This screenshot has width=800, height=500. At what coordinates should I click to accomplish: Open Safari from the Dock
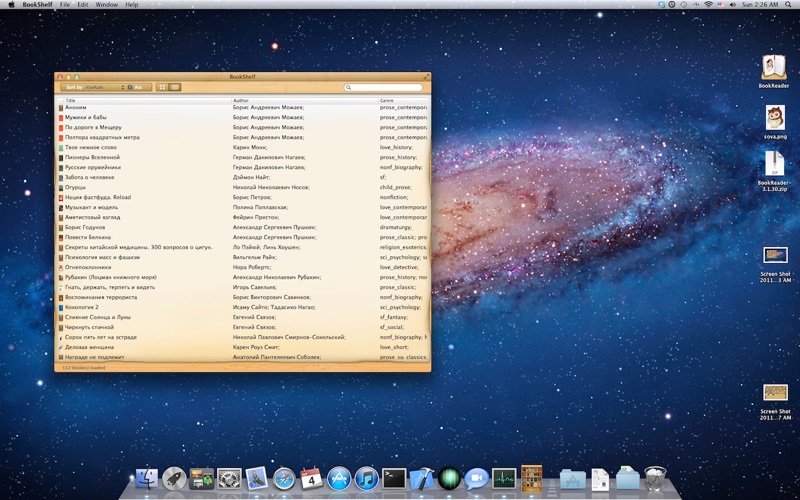(284, 479)
